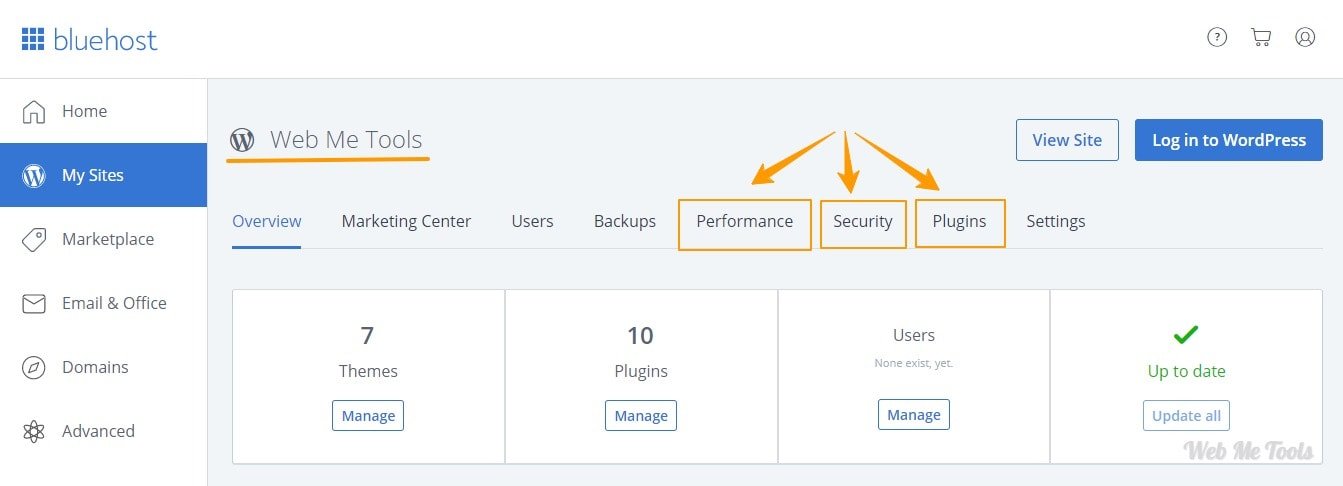Open the Advanced sidebar section
This screenshot has width=1343, height=486.
tap(103, 431)
